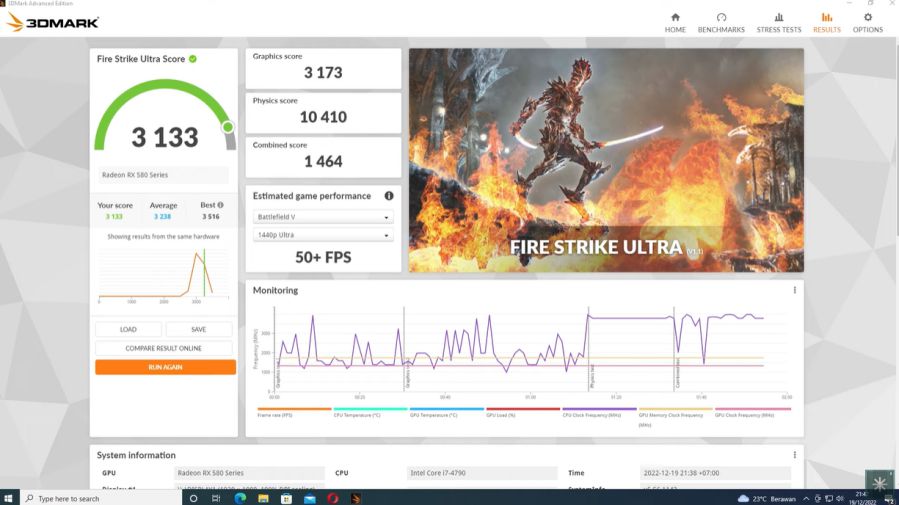
Task: Open File Explorer from the taskbar
Action: click(x=263, y=498)
